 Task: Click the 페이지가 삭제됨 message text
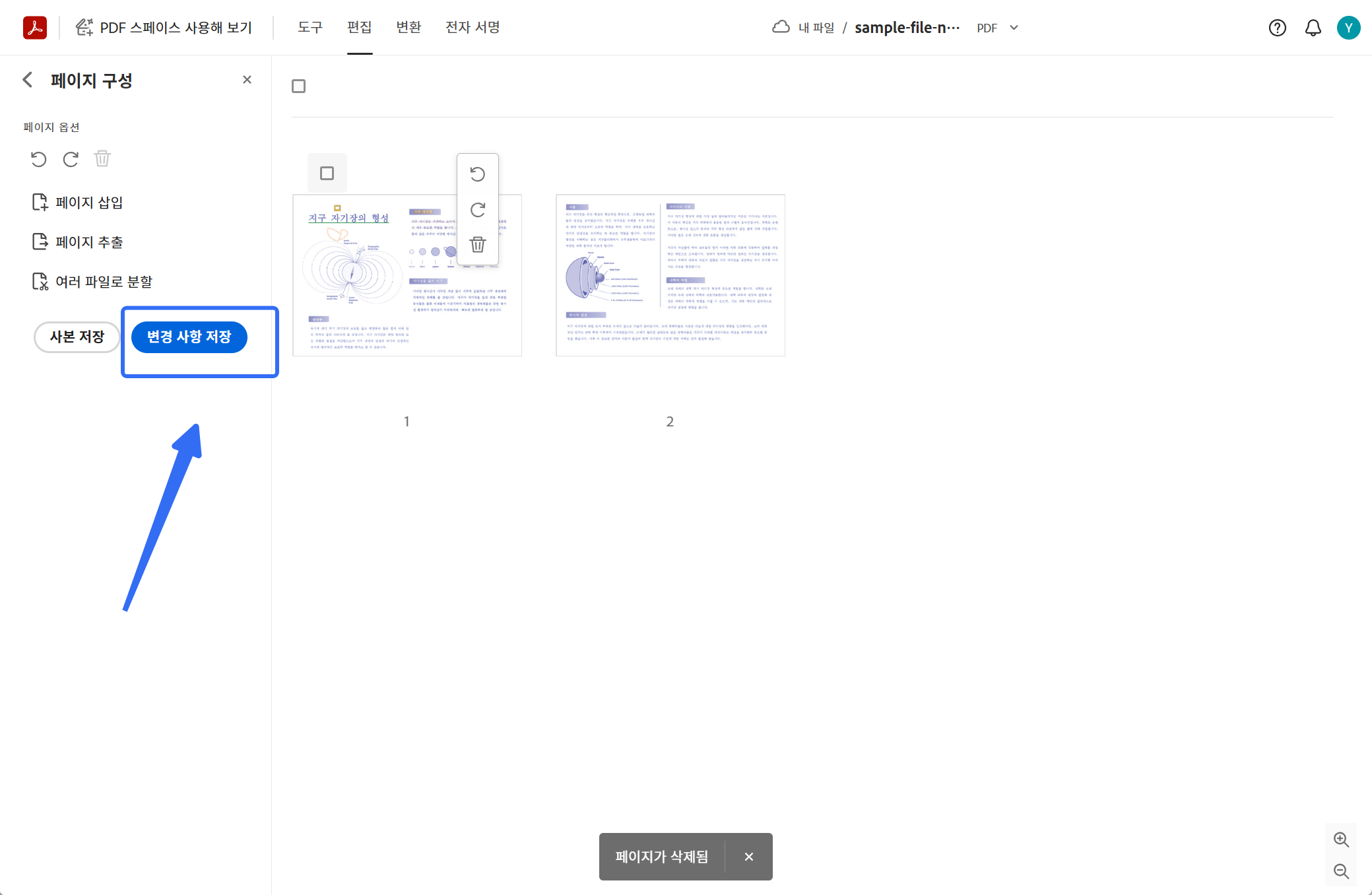[662, 857]
